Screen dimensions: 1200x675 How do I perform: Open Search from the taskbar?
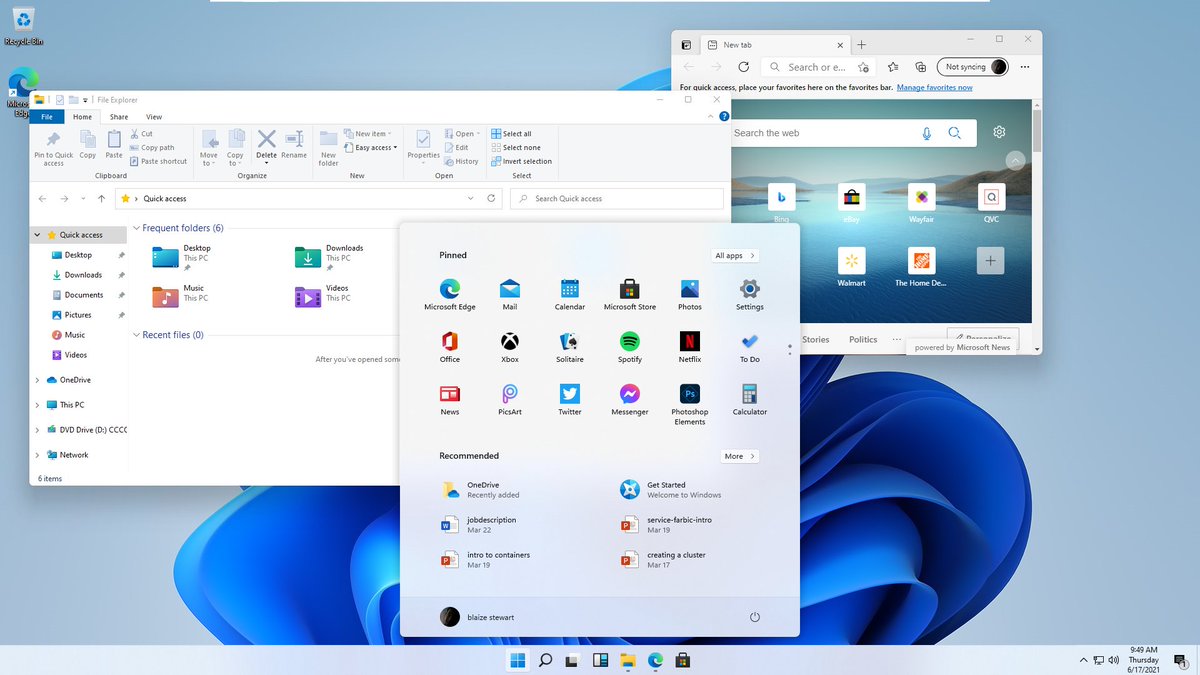coord(546,660)
